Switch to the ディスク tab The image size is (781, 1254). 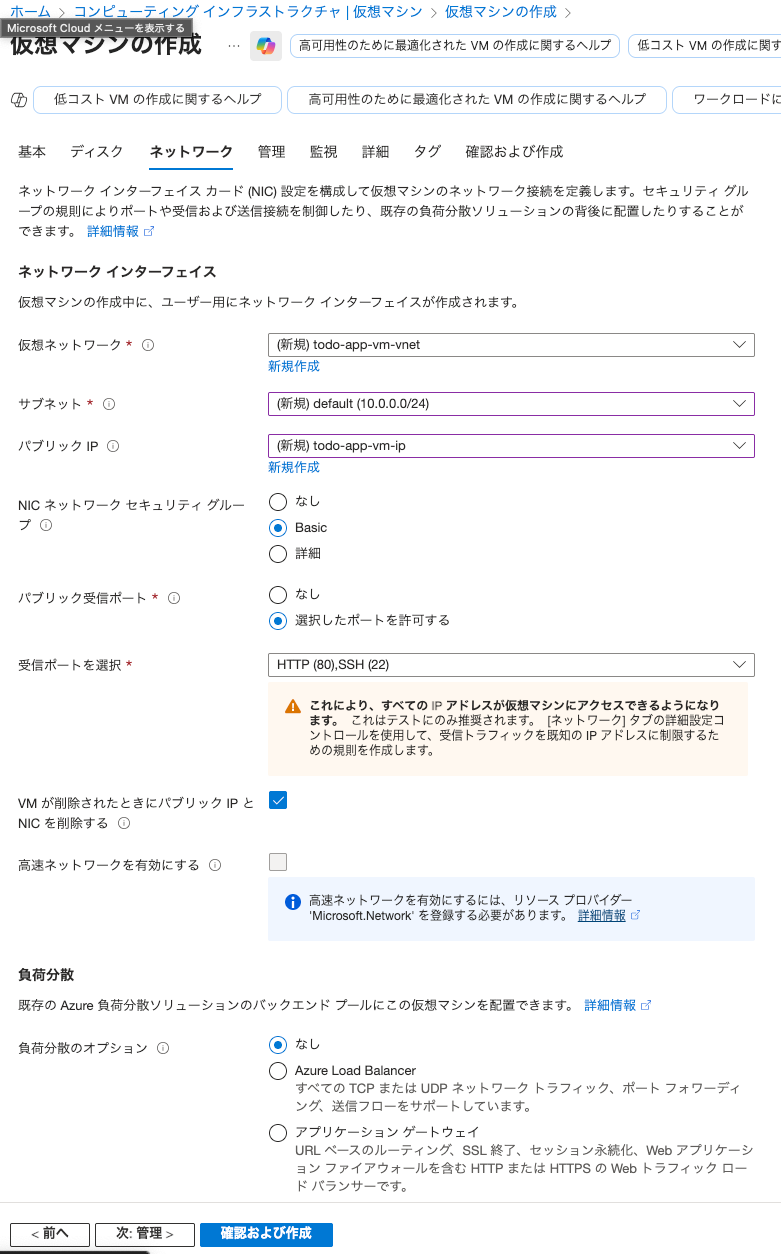click(97, 152)
